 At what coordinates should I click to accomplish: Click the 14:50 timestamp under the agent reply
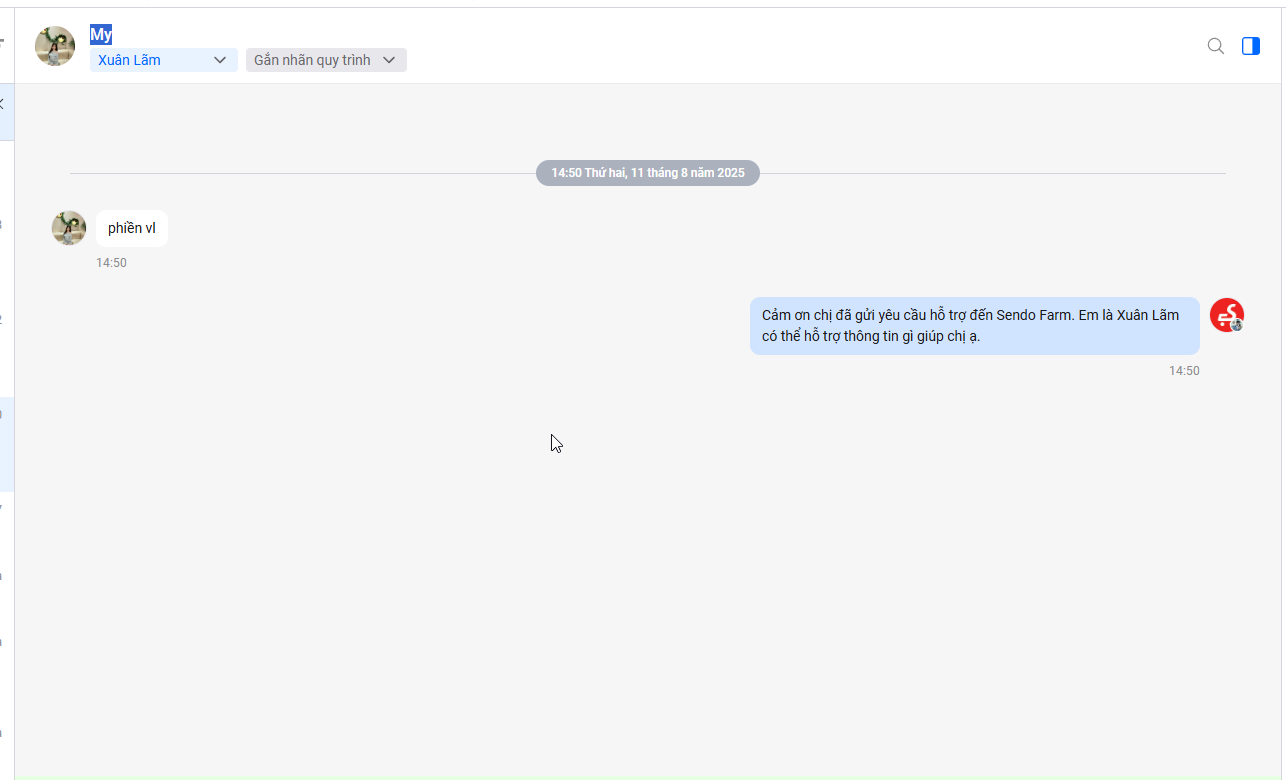(x=1184, y=371)
